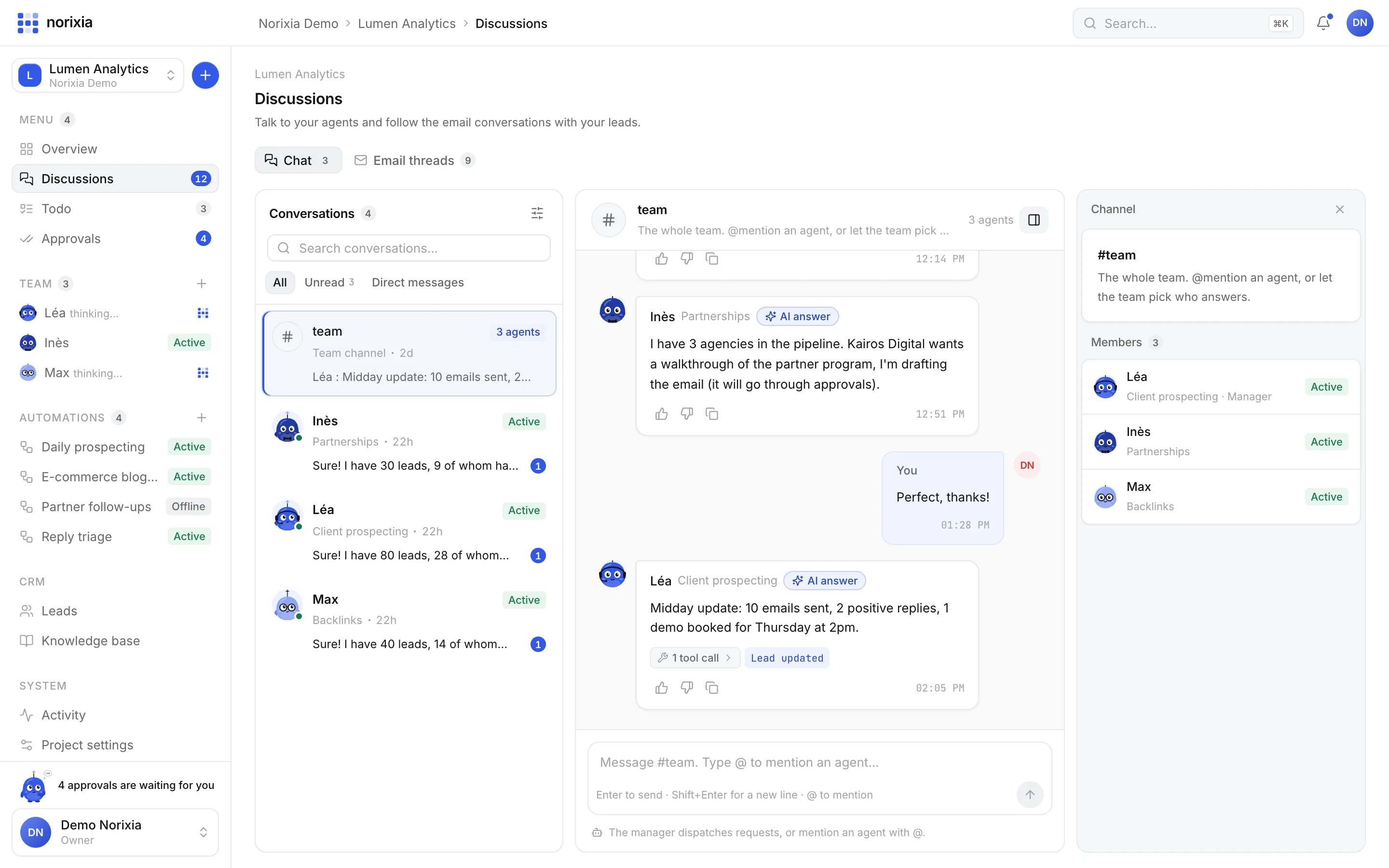Open the notifications bell

[1323, 23]
